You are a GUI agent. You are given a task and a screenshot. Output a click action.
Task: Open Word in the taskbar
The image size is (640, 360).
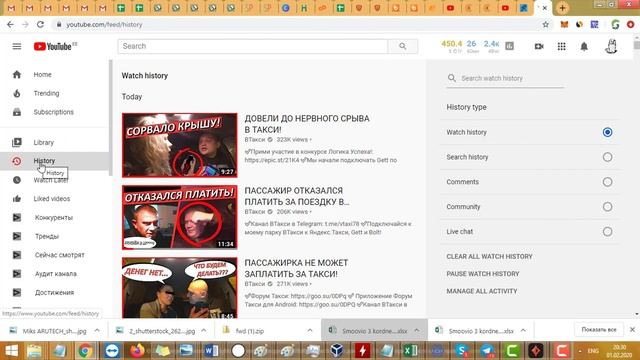211,351
